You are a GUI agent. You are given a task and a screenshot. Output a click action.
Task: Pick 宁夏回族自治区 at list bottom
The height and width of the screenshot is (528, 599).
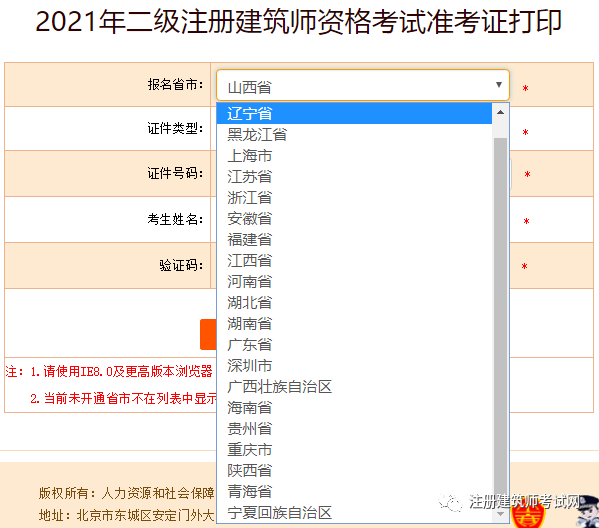(x=354, y=513)
